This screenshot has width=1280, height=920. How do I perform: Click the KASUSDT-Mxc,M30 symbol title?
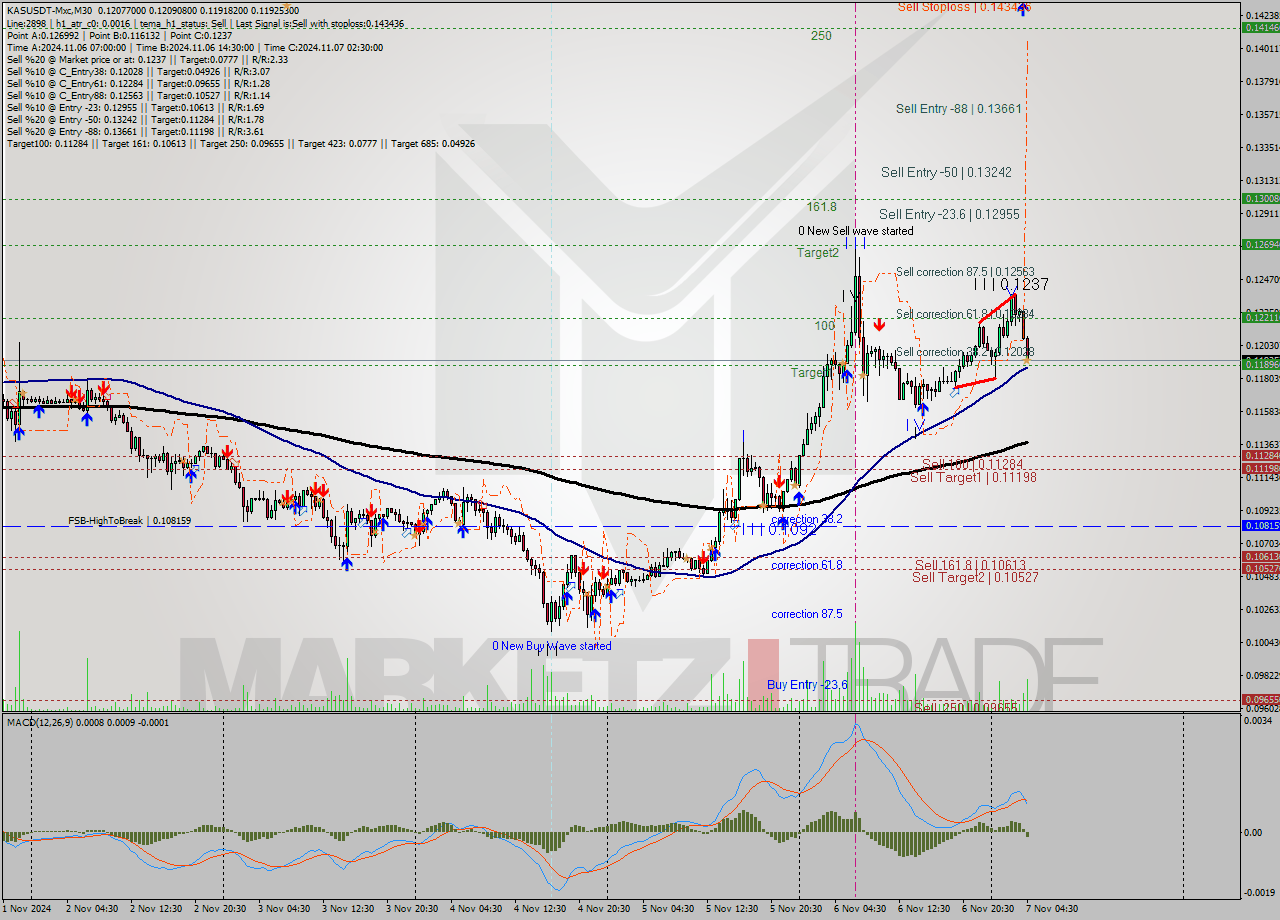[x=48, y=11]
